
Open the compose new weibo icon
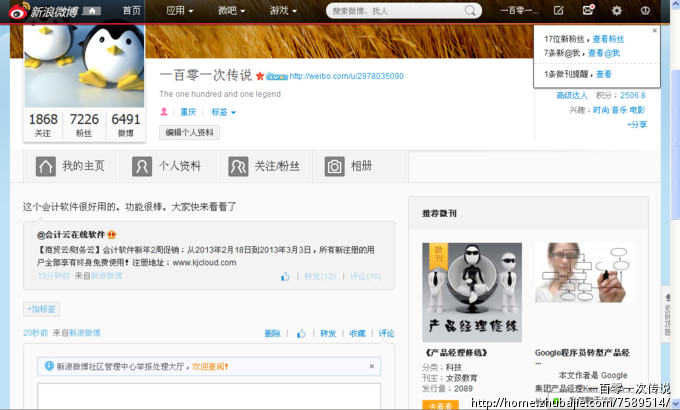[x=559, y=10]
